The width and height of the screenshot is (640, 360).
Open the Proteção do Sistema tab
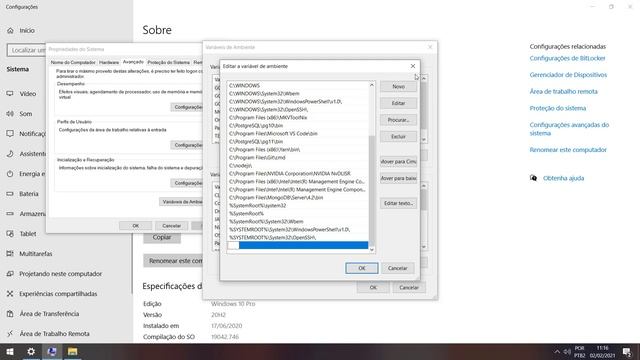tap(169, 62)
